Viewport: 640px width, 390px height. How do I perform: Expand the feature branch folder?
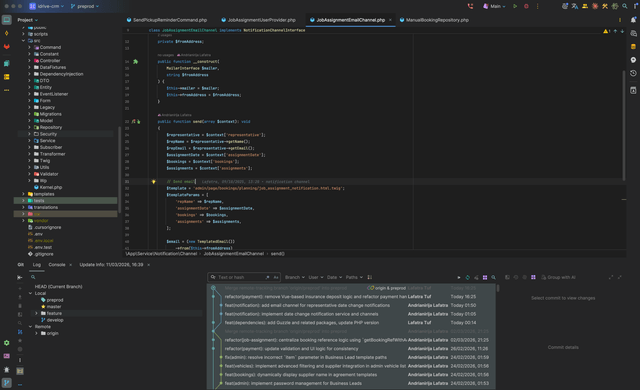click(x=36, y=313)
